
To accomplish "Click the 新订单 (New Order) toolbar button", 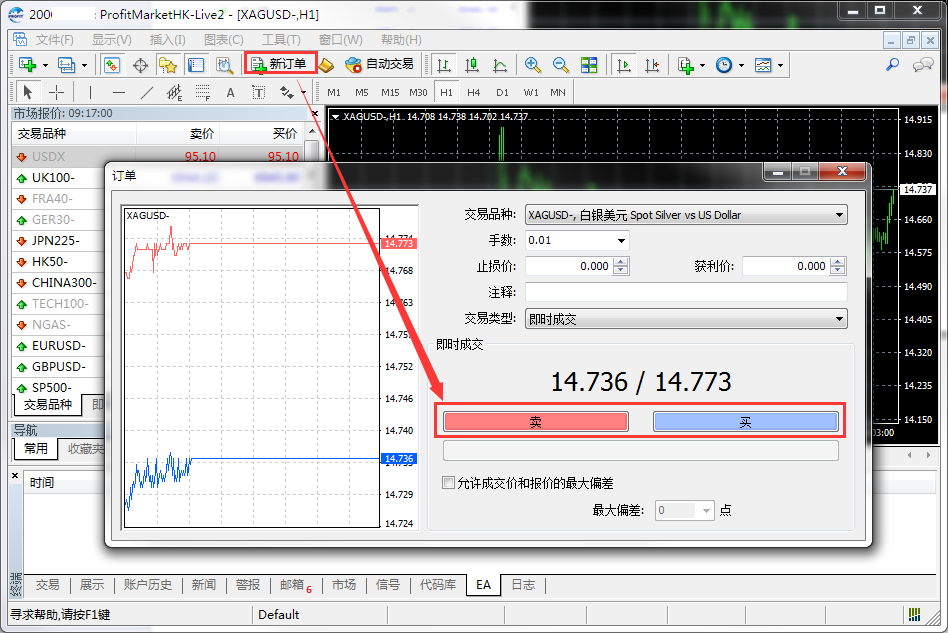I will pos(280,64).
